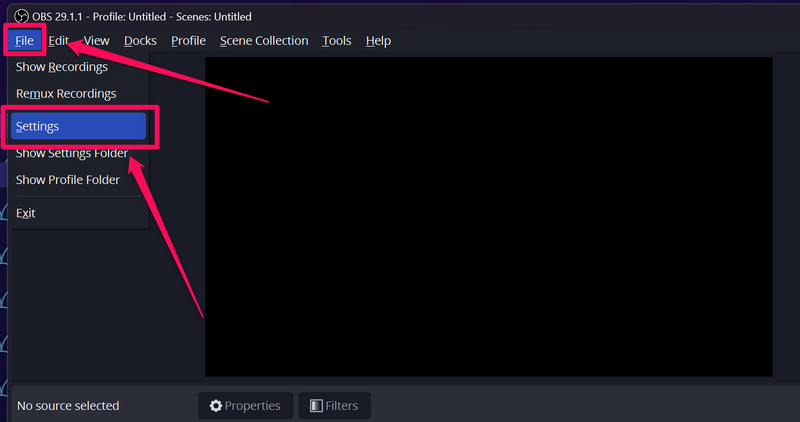Open the View menu

pos(96,41)
